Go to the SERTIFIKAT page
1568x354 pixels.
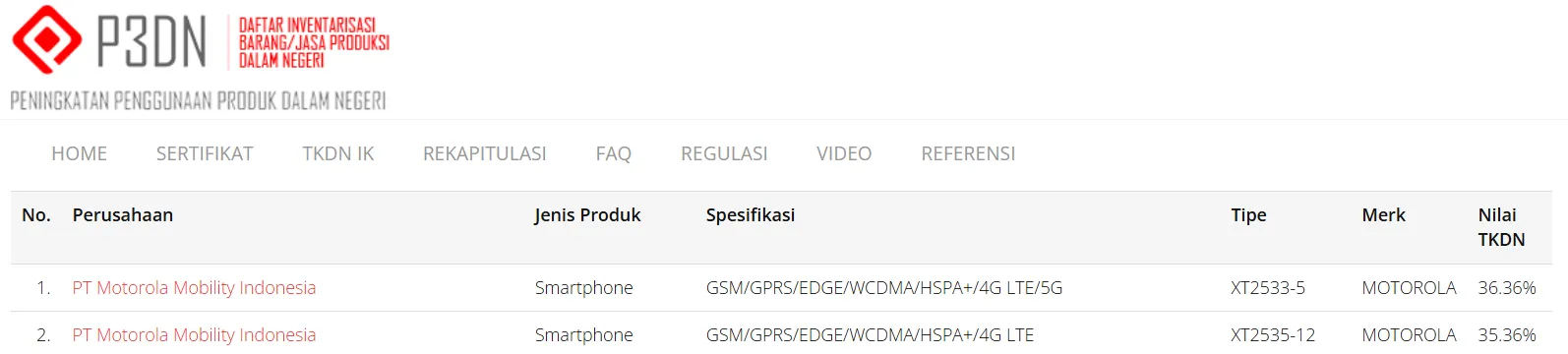(205, 153)
